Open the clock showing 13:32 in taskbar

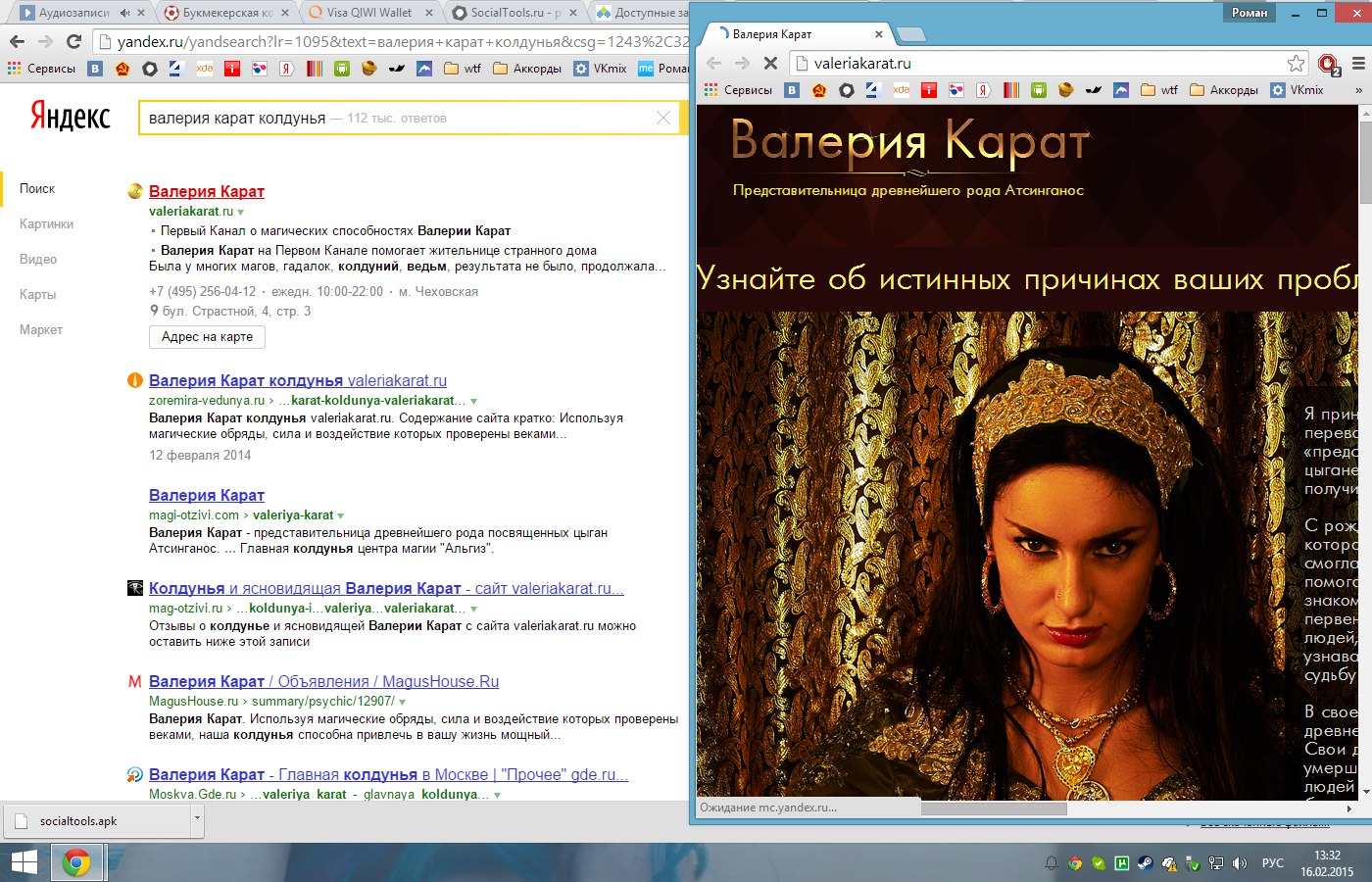(1327, 863)
